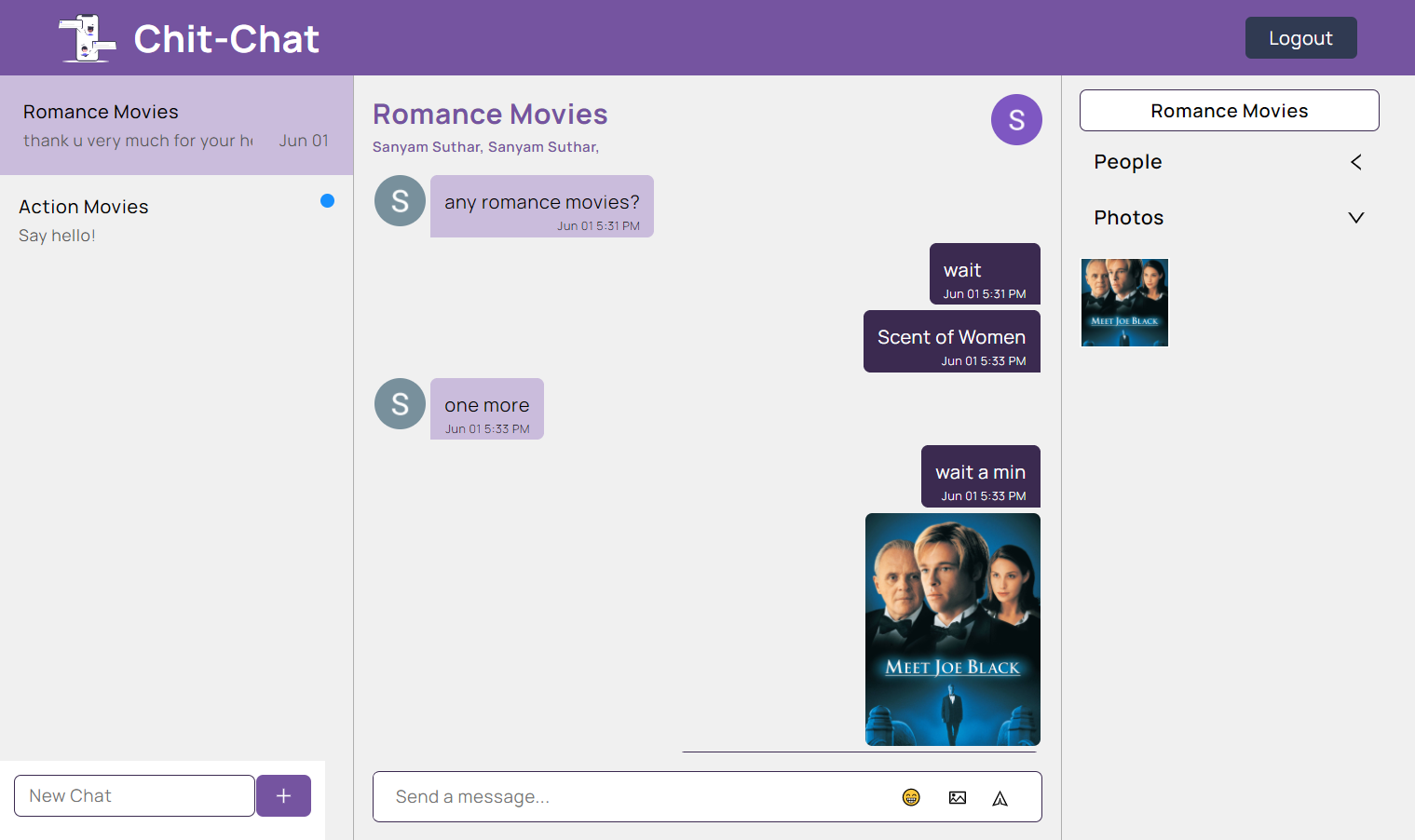Click the blue unread dot on Action Movies
1415x840 pixels.
click(327, 200)
